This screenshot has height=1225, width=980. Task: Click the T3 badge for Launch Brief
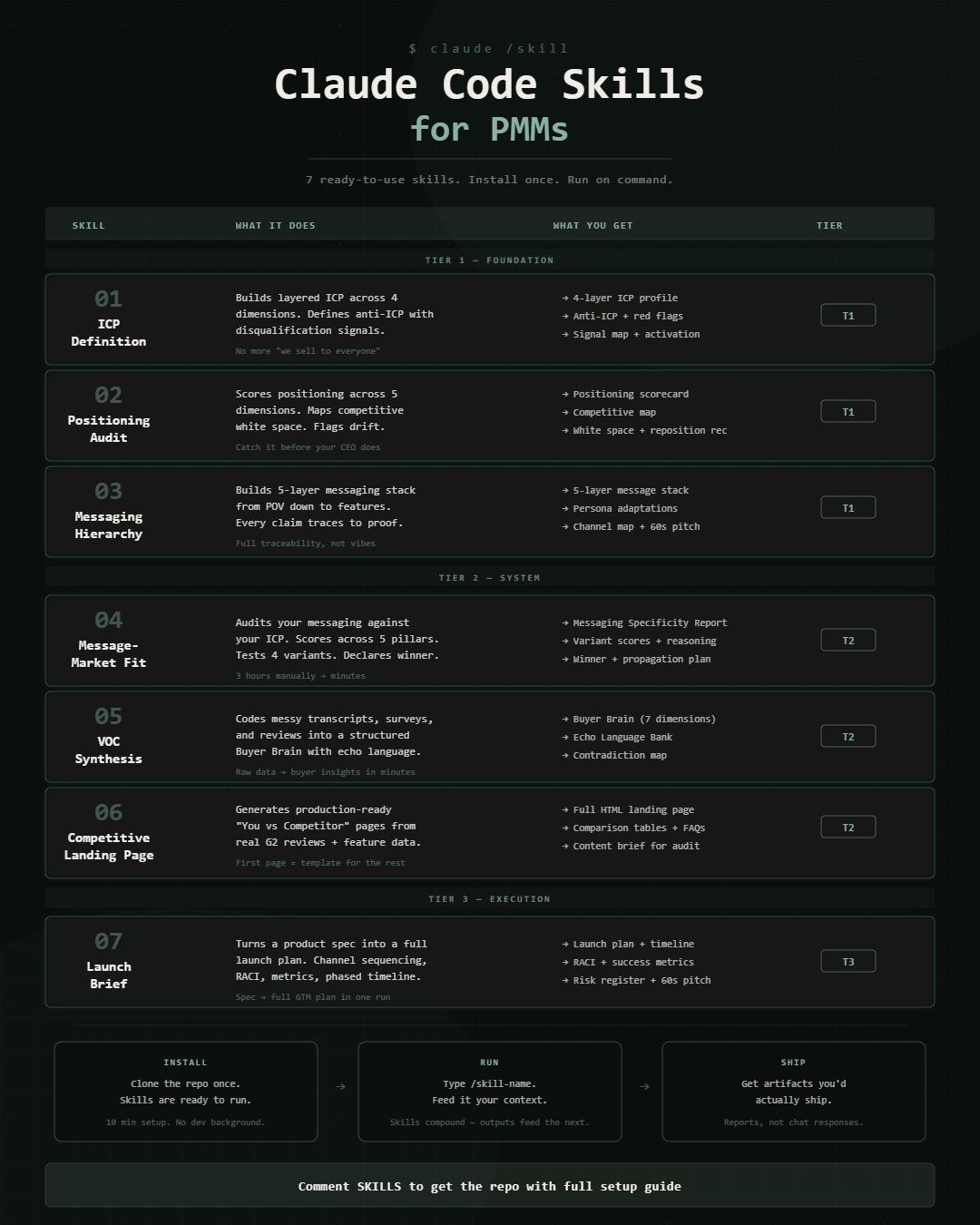pos(848,961)
